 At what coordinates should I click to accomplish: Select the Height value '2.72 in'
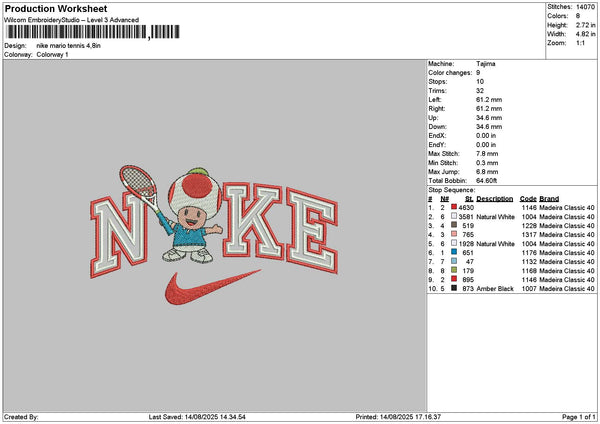coord(585,25)
